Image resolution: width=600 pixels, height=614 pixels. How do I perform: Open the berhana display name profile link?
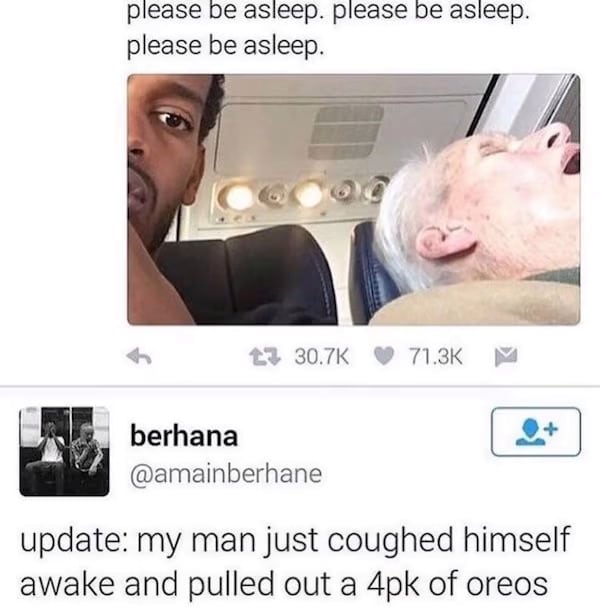[x=184, y=436]
